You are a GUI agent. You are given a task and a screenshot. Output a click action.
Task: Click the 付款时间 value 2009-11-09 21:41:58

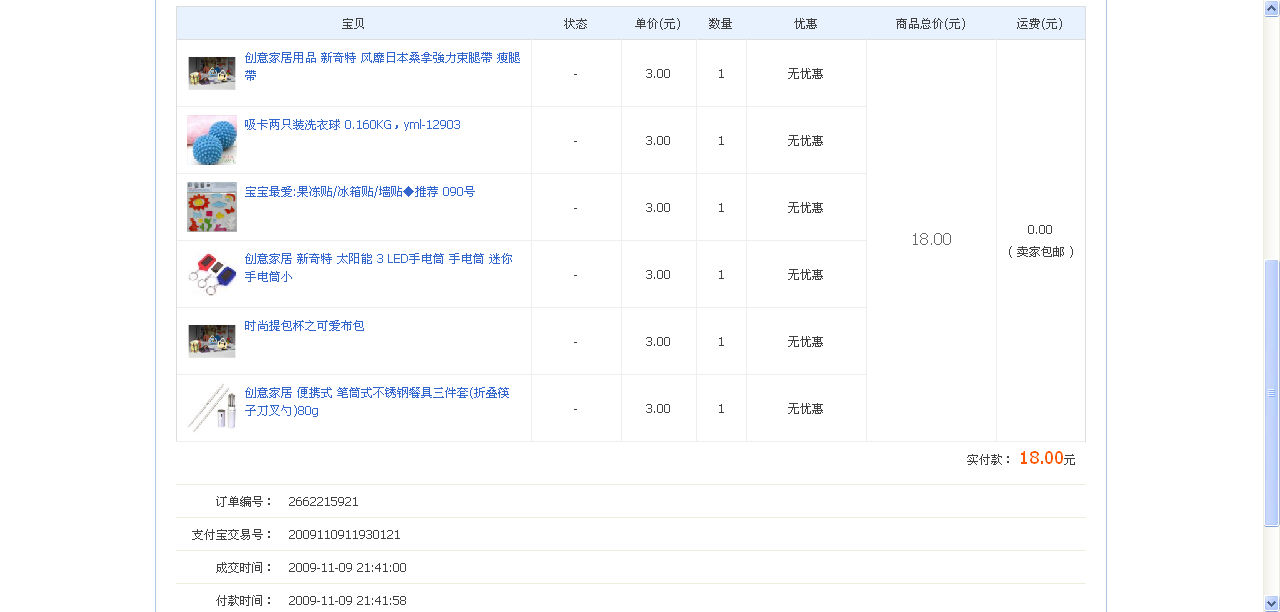pyautogui.click(x=347, y=601)
